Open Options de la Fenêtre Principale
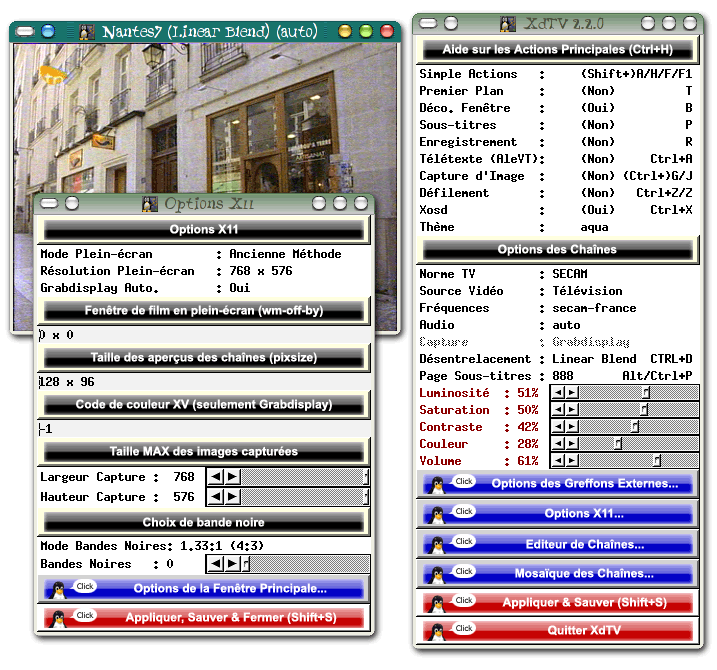 point(204,589)
